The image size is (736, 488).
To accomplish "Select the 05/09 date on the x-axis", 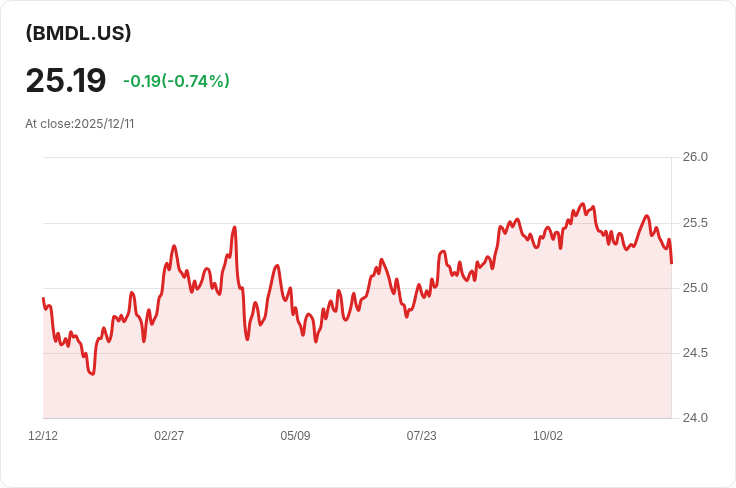I will [295, 436].
